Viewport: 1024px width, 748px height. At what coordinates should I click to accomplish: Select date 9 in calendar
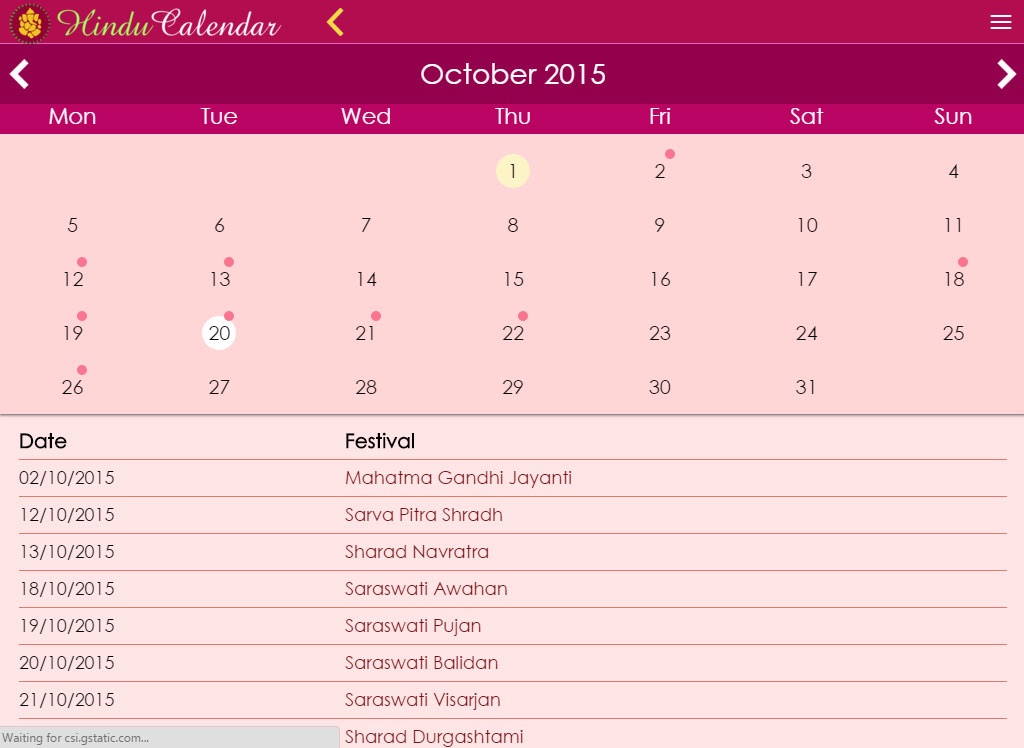660,225
